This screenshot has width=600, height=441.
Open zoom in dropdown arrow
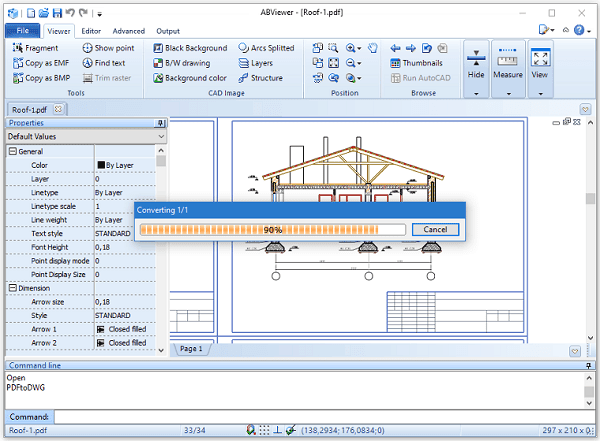coord(359,49)
